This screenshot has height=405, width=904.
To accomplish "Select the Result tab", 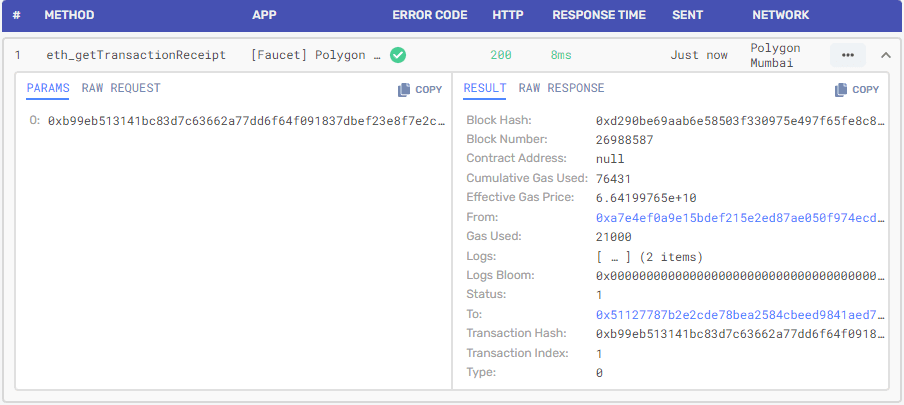I will point(484,88).
